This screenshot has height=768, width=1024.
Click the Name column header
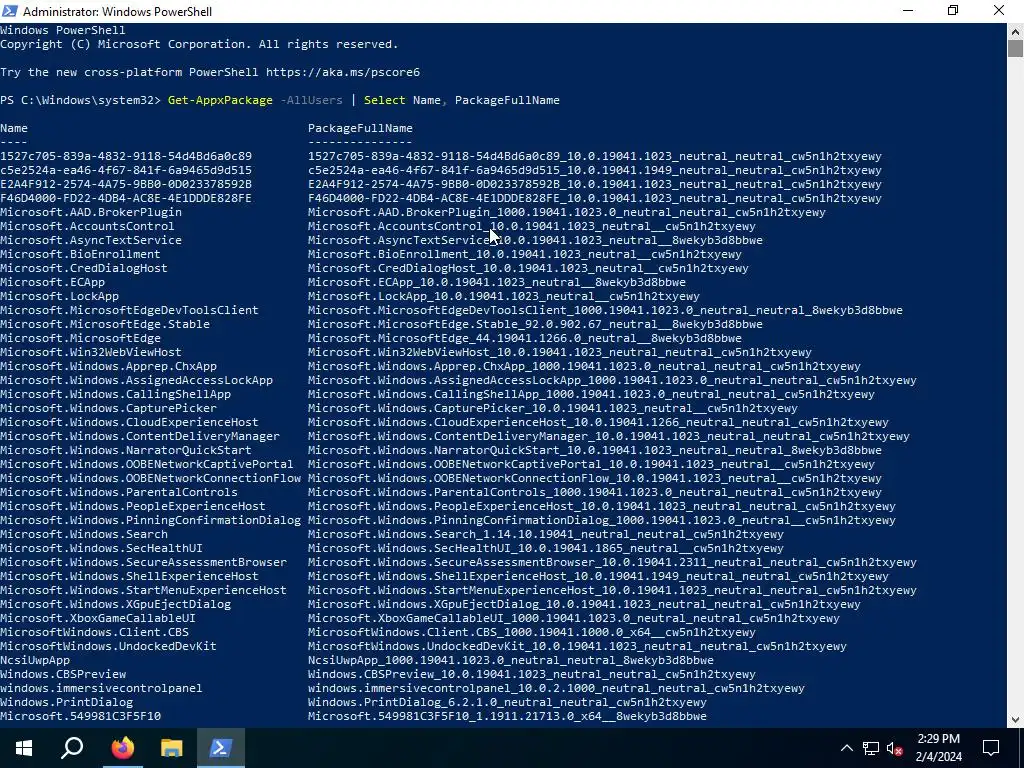click(x=14, y=128)
